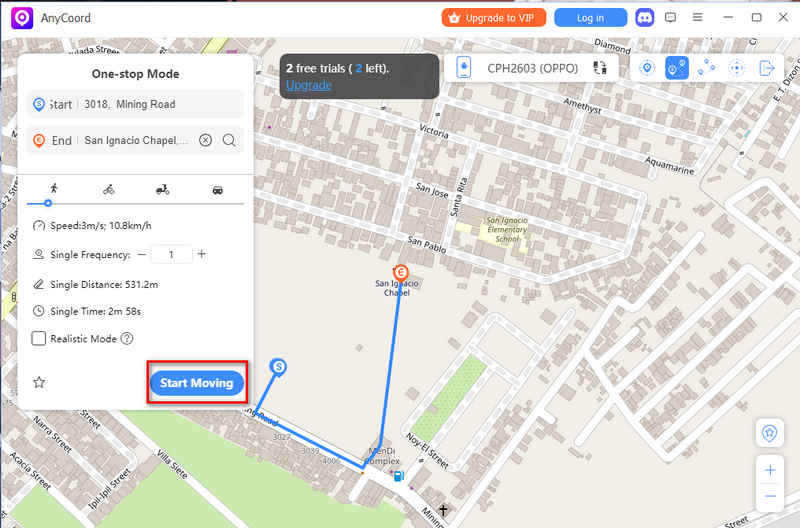Select Modify Location mode icon
Screen dimensions: 800x528
[x=647, y=68]
